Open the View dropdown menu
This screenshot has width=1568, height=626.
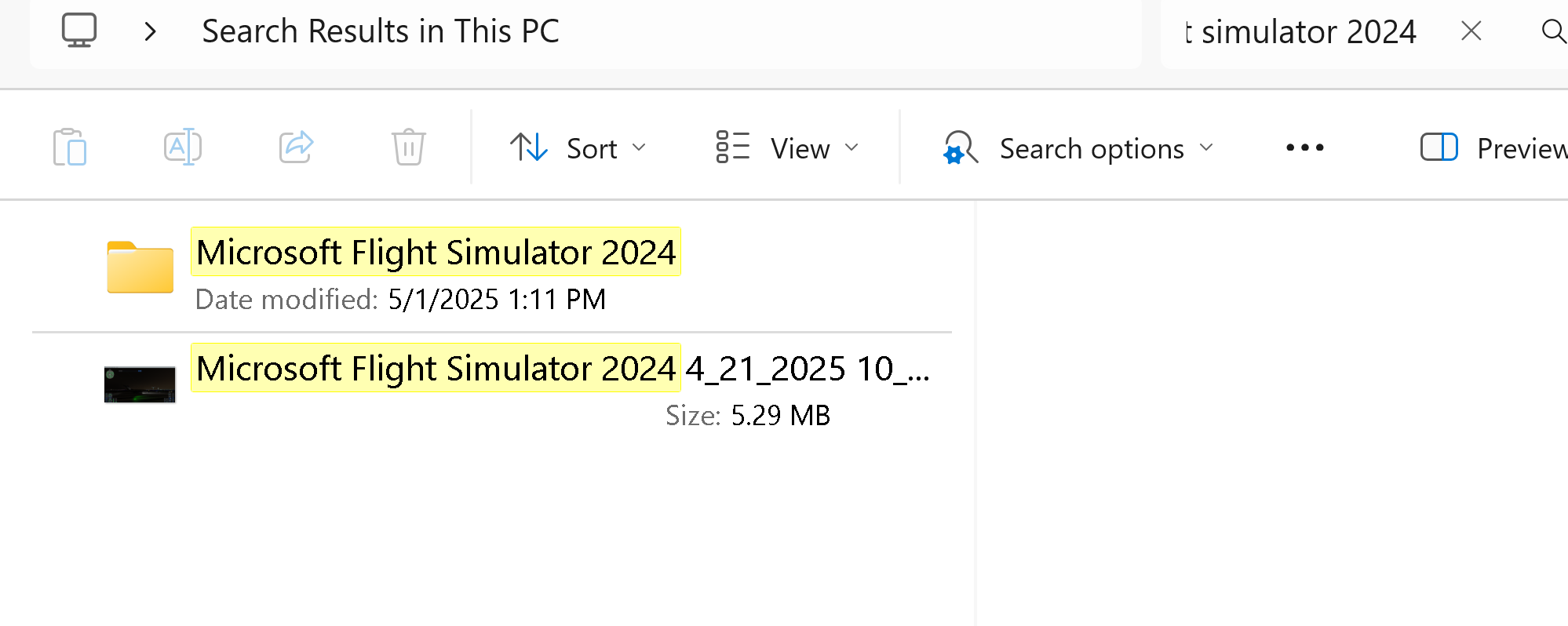pos(787,147)
